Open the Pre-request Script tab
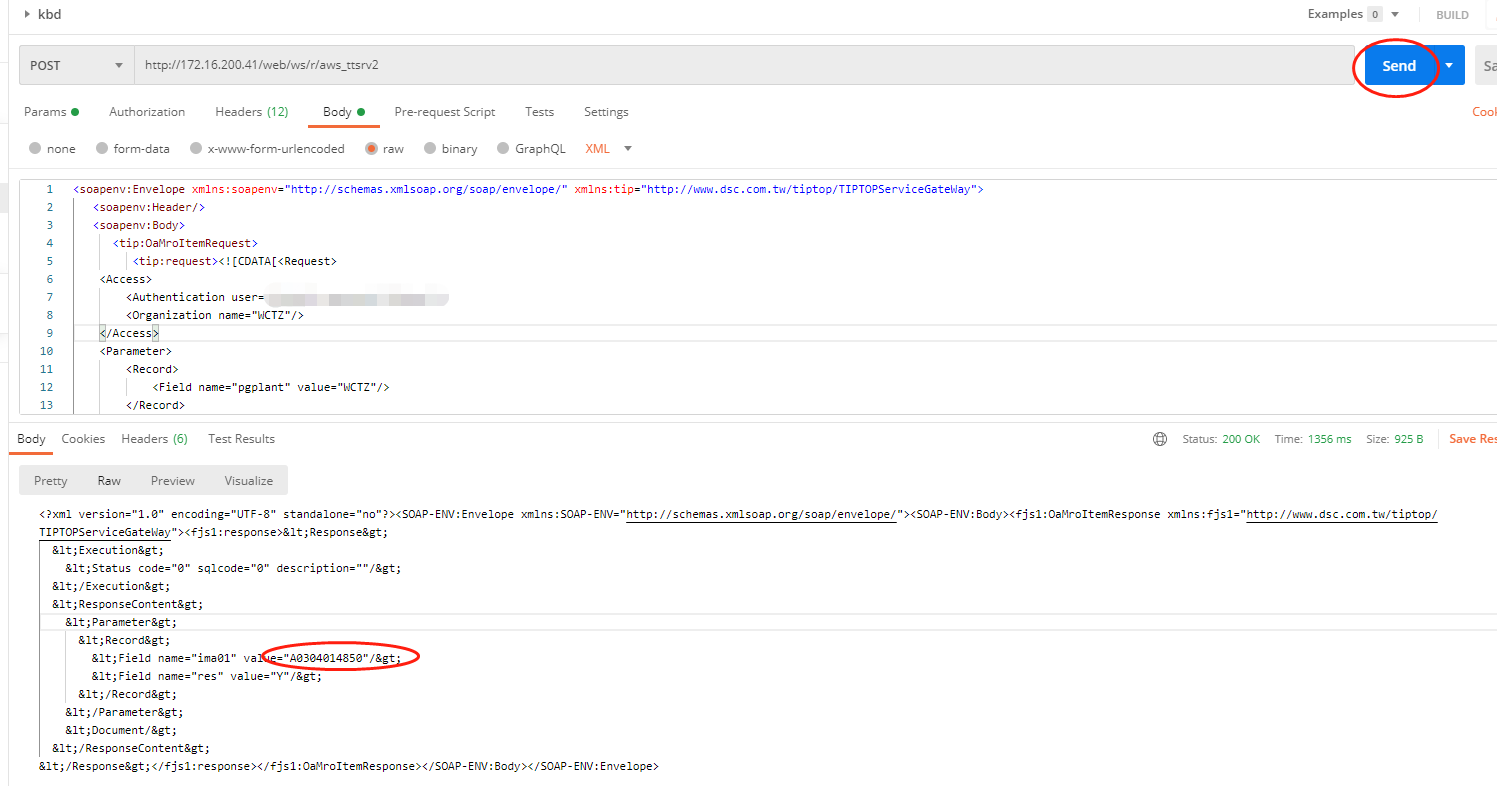 coord(445,112)
